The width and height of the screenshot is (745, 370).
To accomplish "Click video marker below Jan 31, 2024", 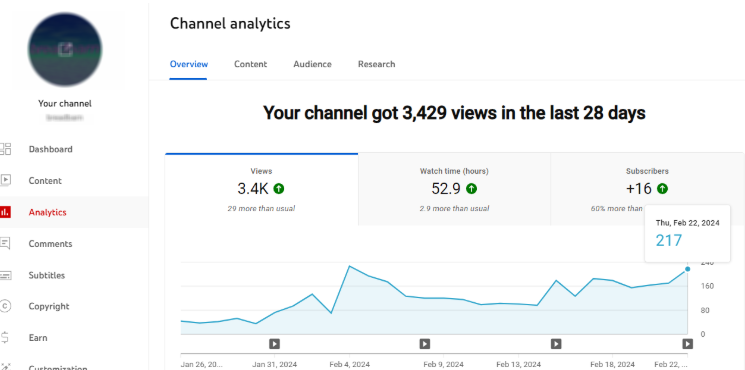I will click(x=274, y=343).
